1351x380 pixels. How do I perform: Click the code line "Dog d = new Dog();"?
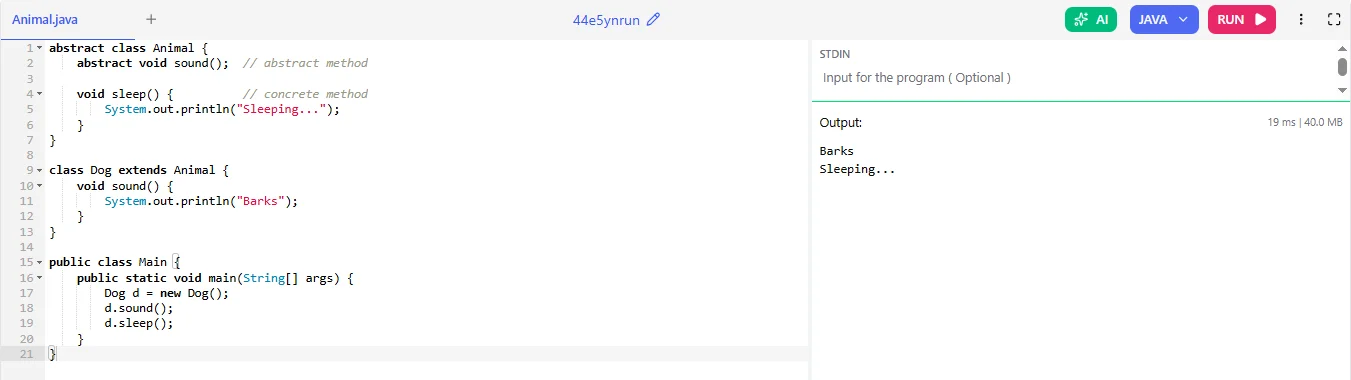(x=167, y=293)
